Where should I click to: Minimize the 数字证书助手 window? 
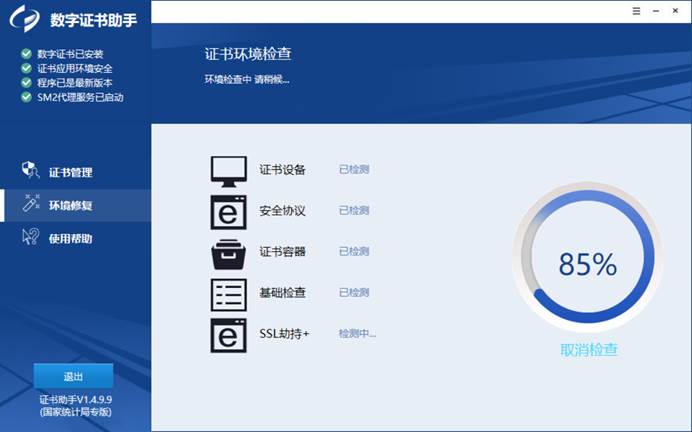tap(657, 10)
